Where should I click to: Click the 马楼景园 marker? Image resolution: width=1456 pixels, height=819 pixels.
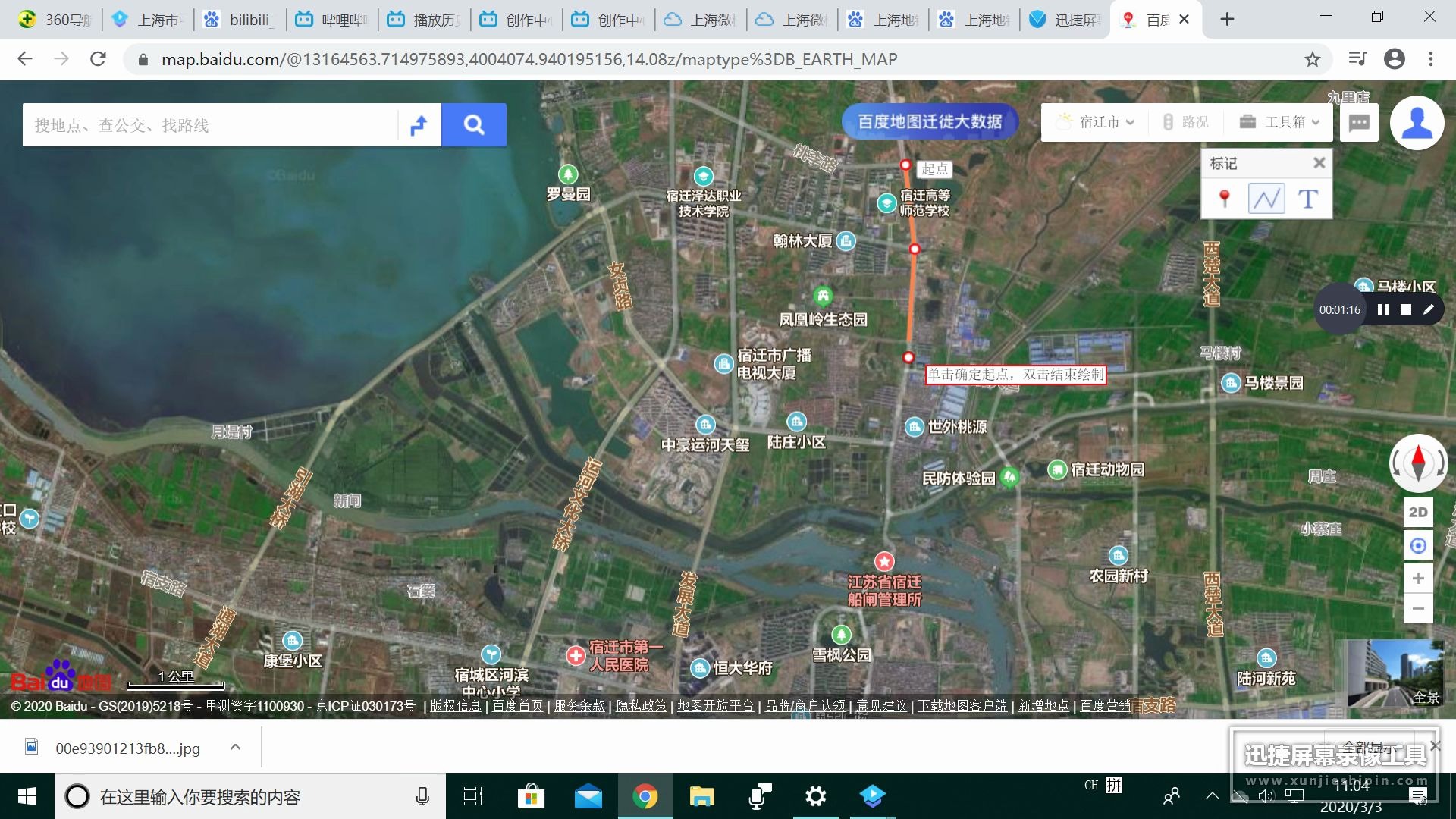[1230, 384]
